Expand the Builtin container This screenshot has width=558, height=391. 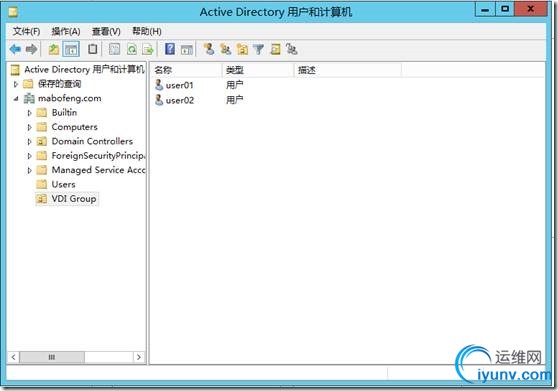click(x=30, y=113)
